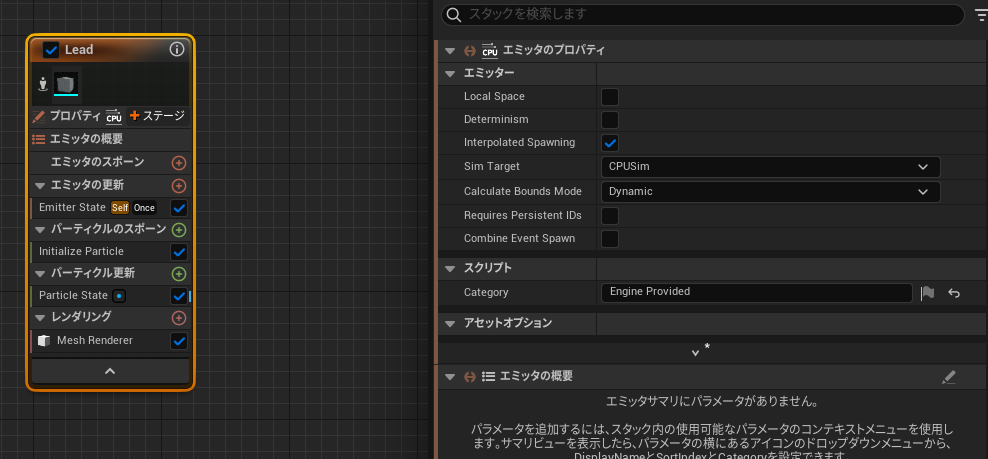Screen dimensions: 988x459
Task: Click the Once badge on Emitter State
Action: click(x=144, y=207)
